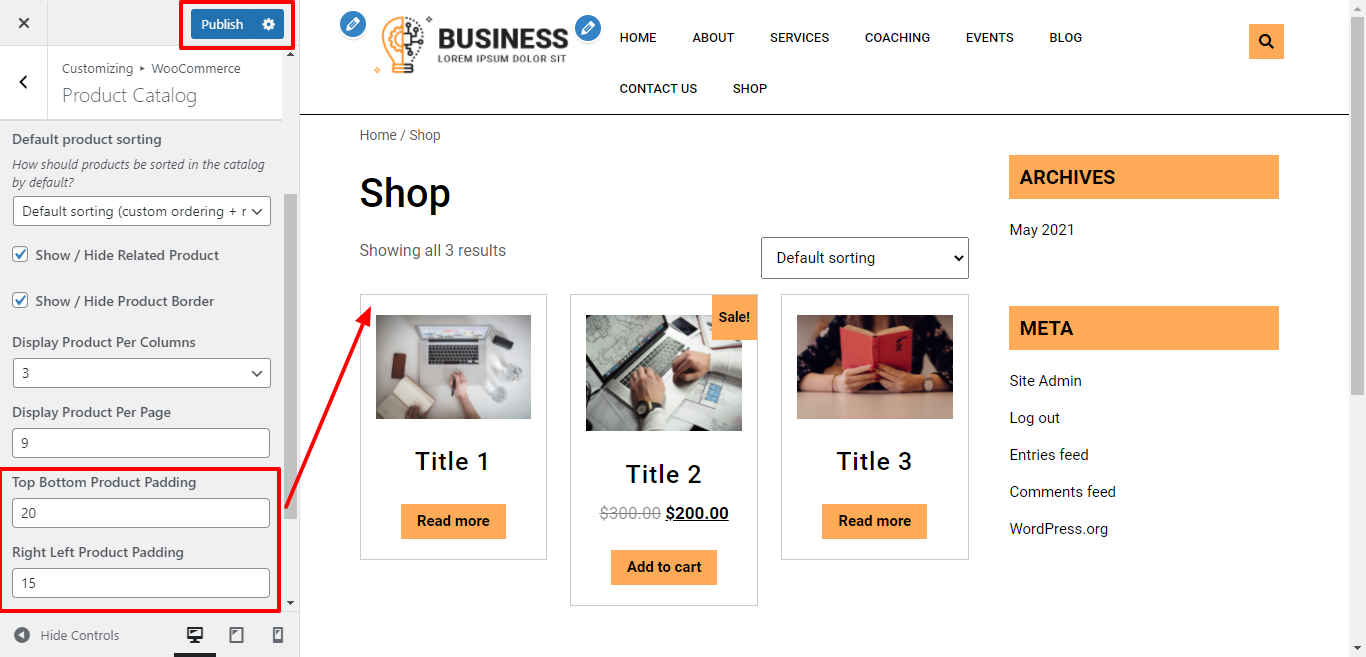
Task: Click the pencil edit icon beside the menu
Action: tap(588, 28)
